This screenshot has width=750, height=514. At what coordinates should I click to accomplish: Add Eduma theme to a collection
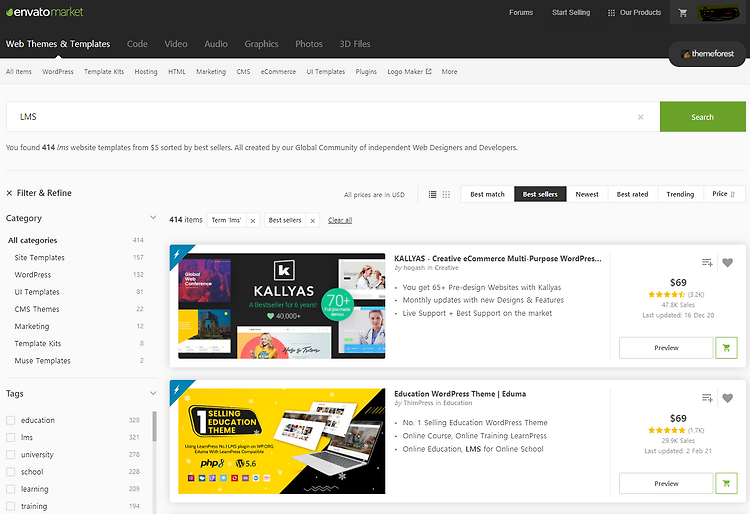click(x=707, y=398)
